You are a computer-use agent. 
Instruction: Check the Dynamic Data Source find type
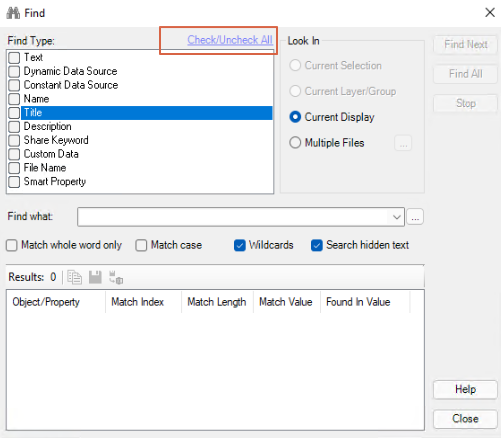pos(14,71)
